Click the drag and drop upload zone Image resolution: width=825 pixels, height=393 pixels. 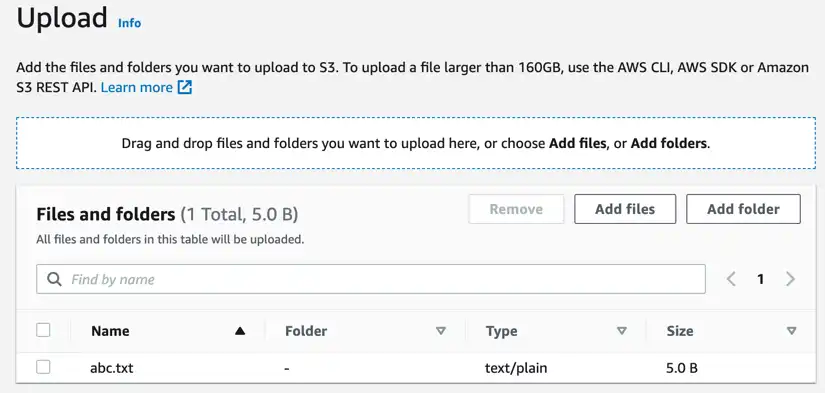[x=416, y=143]
